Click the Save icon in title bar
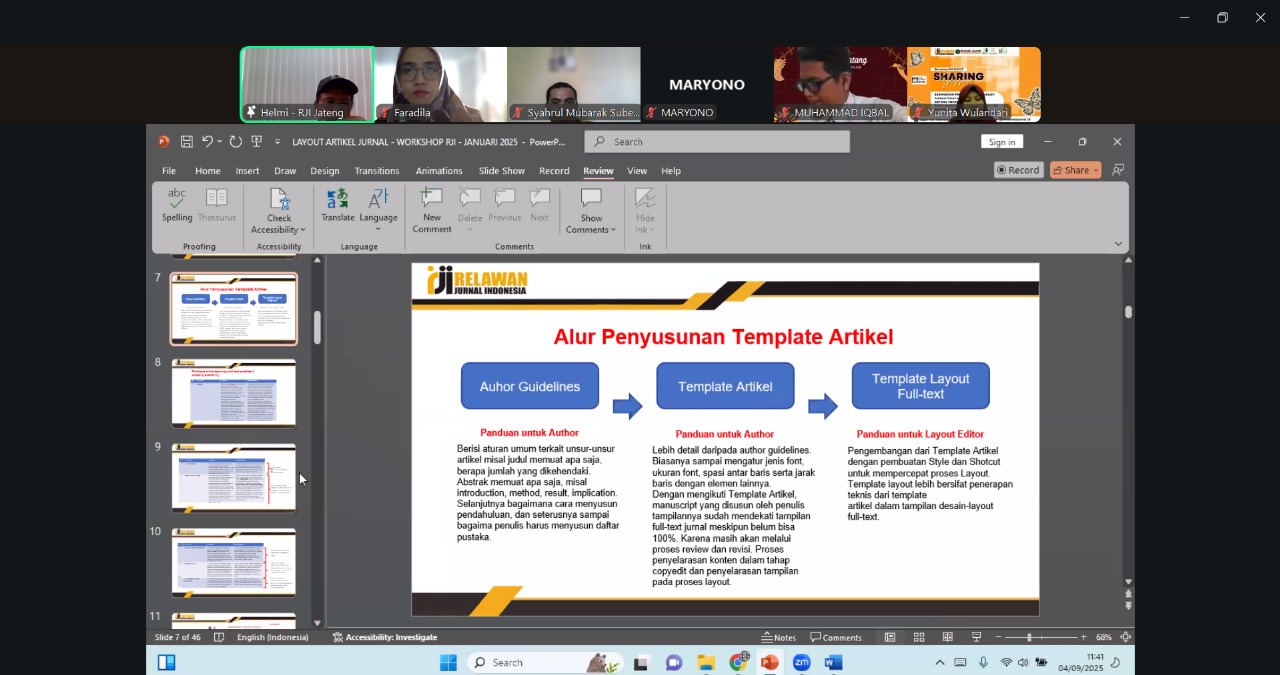The width and height of the screenshot is (1280, 675). (x=186, y=142)
